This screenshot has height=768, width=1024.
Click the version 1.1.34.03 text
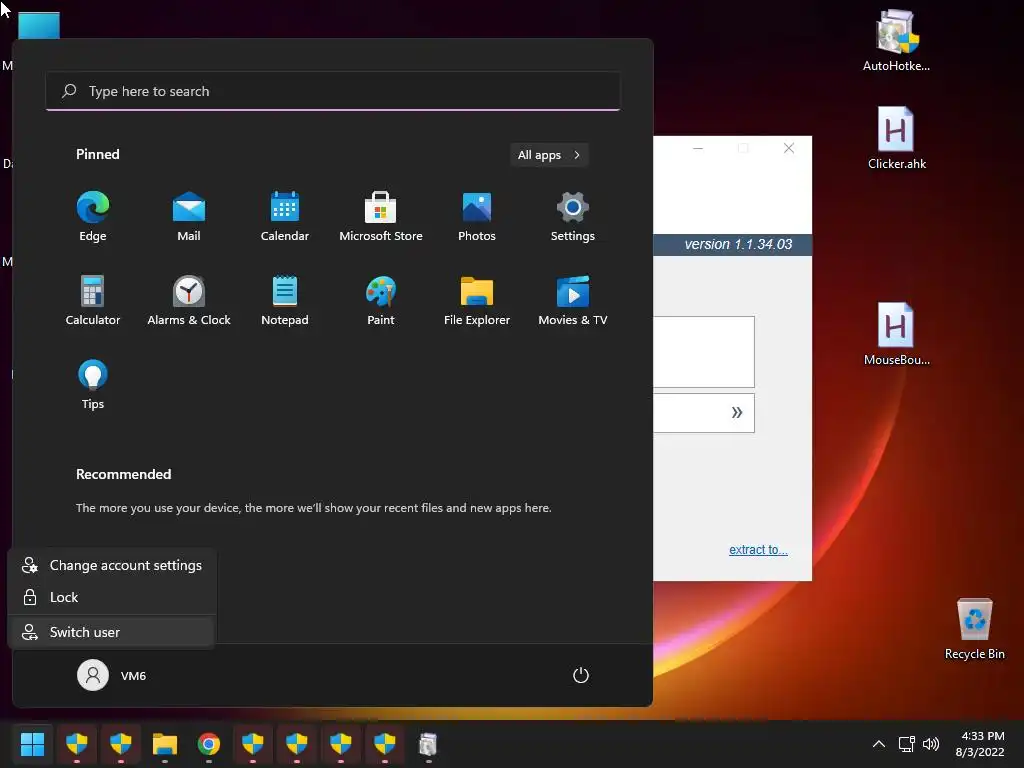point(738,244)
